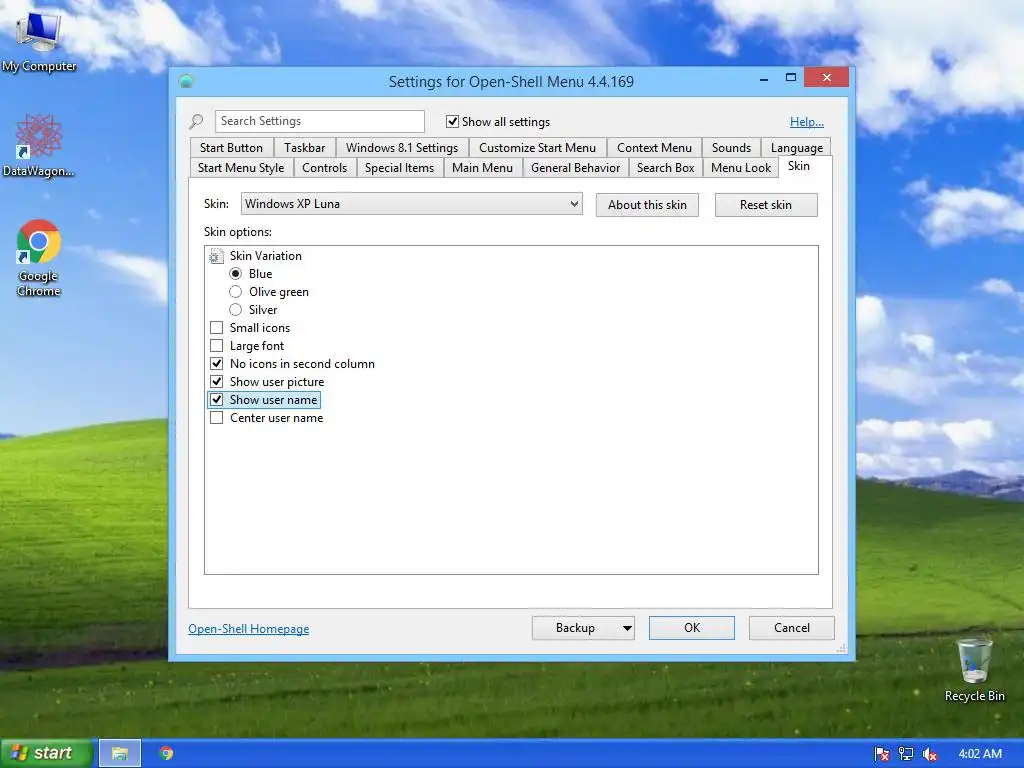Click the muted volume tray icon

(x=930, y=754)
